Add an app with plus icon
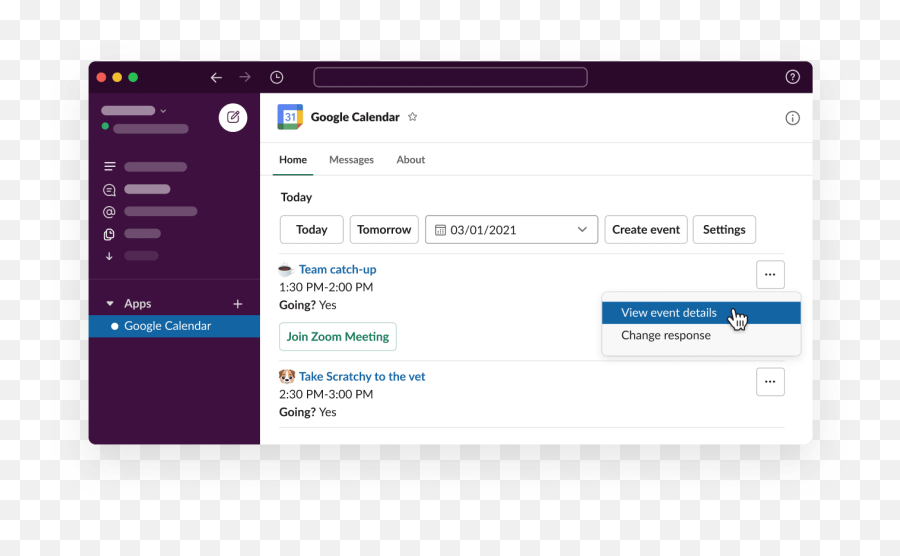This screenshot has height=556, width=900. pyautogui.click(x=238, y=304)
